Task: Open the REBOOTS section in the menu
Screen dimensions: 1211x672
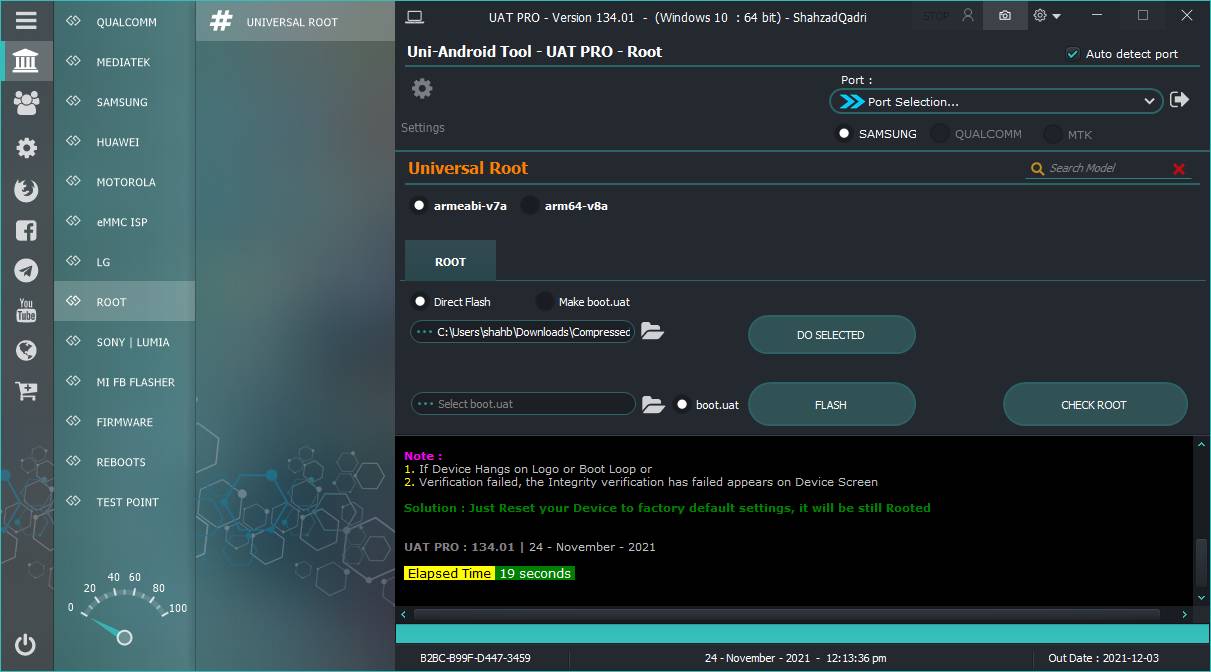Action: point(125,462)
